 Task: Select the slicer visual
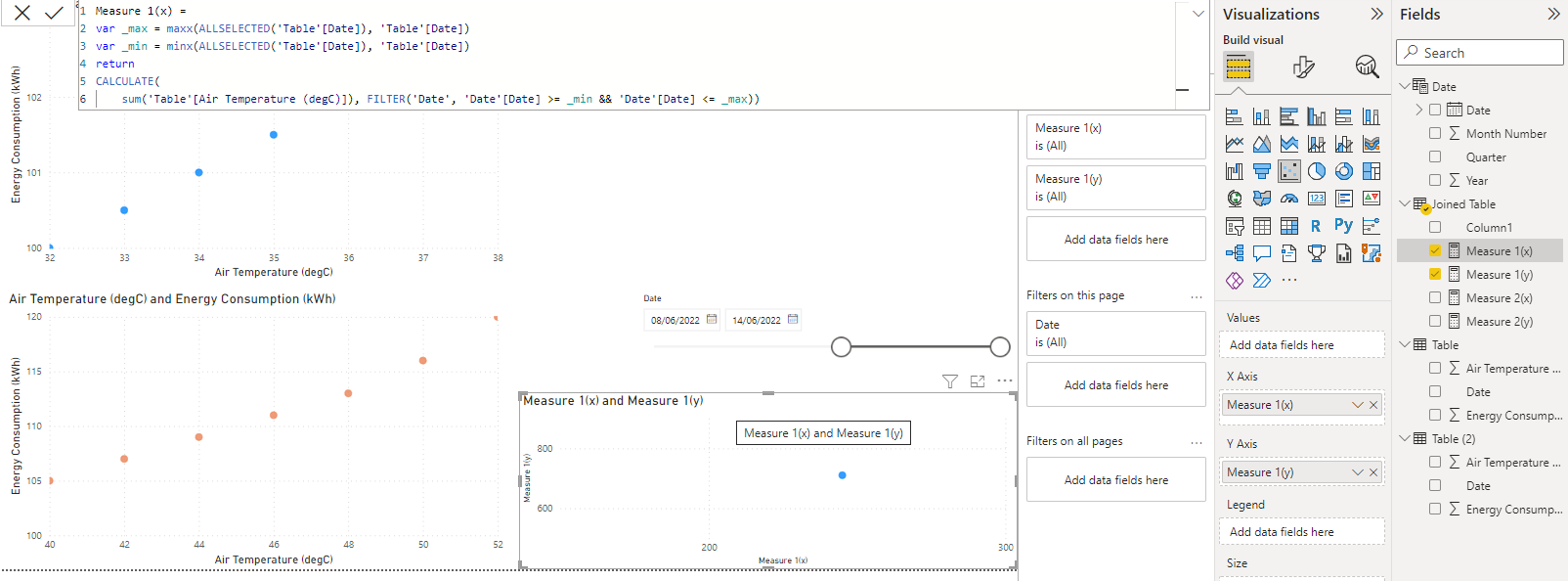point(1235,226)
